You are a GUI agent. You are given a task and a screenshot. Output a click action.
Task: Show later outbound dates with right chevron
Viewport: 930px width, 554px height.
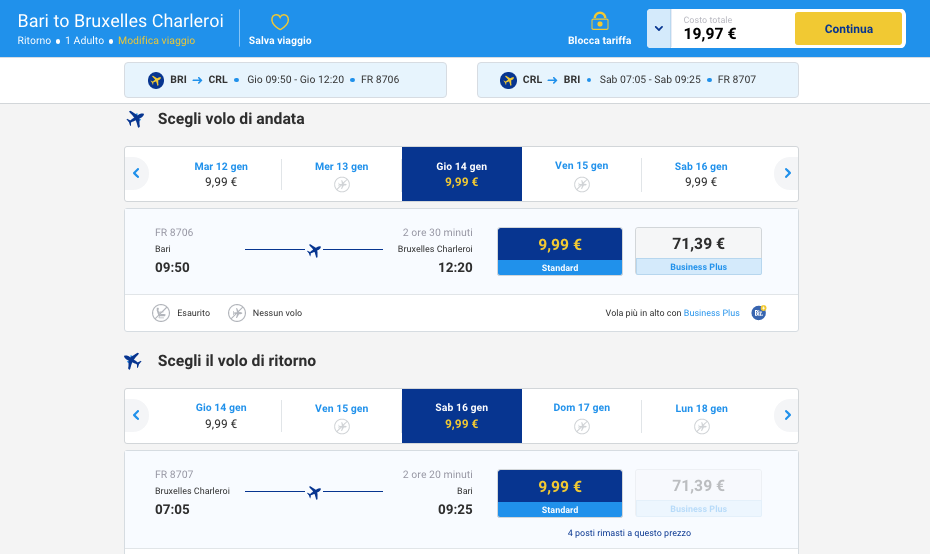pyautogui.click(x=787, y=173)
